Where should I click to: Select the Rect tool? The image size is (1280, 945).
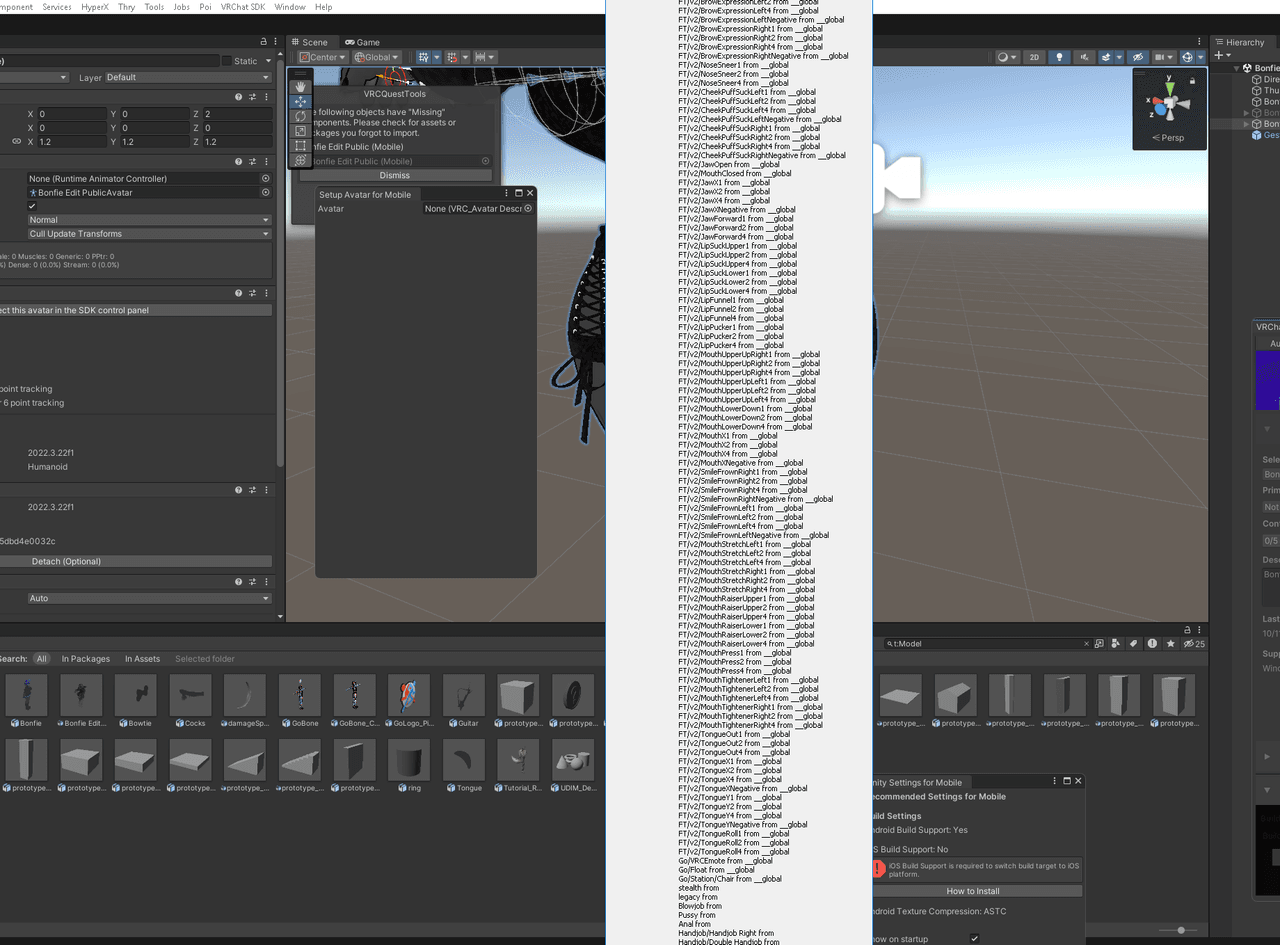pos(300,145)
